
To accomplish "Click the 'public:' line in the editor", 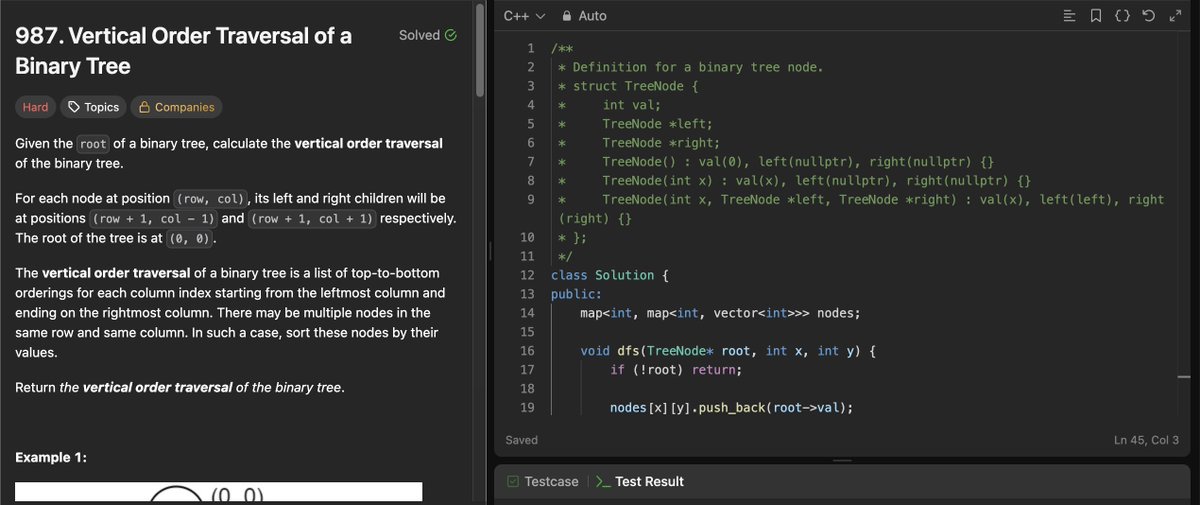I will click(x=576, y=294).
